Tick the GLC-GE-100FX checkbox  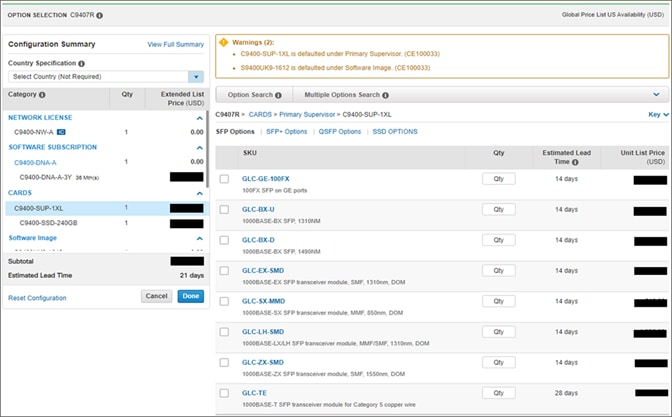[x=224, y=179]
